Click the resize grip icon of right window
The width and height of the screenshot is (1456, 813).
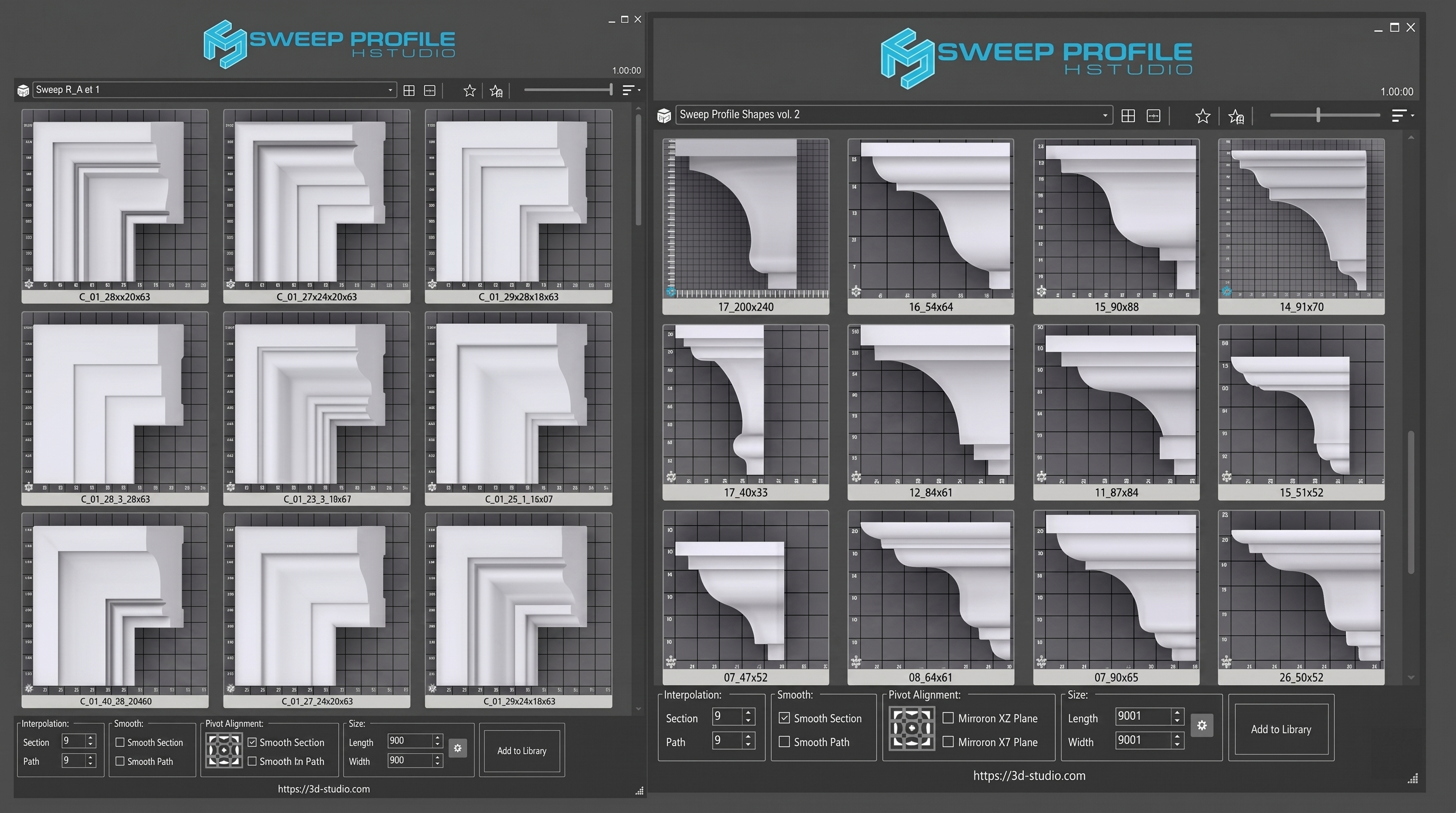coord(1412,779)
